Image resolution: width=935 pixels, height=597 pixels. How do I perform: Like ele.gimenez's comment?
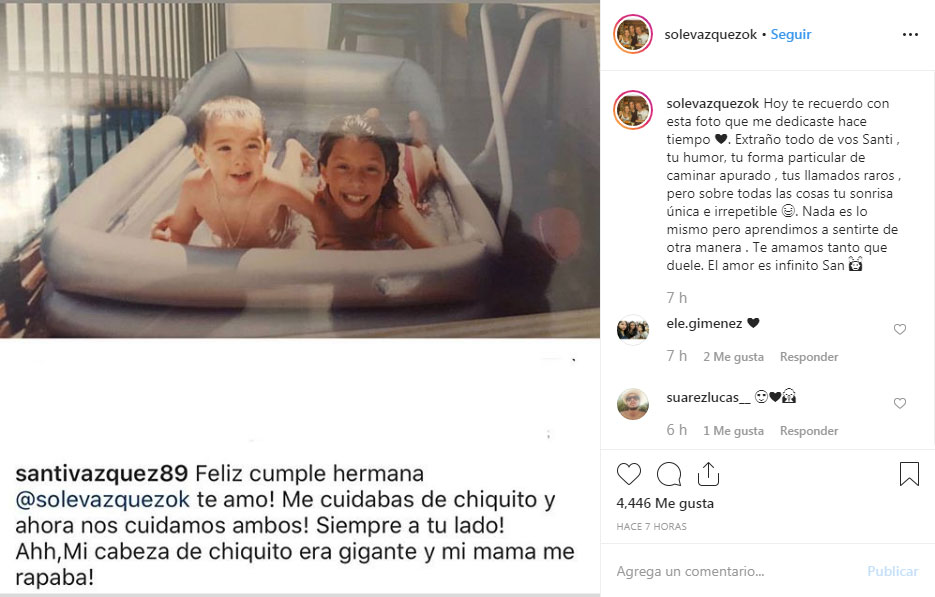coord(900,329)
